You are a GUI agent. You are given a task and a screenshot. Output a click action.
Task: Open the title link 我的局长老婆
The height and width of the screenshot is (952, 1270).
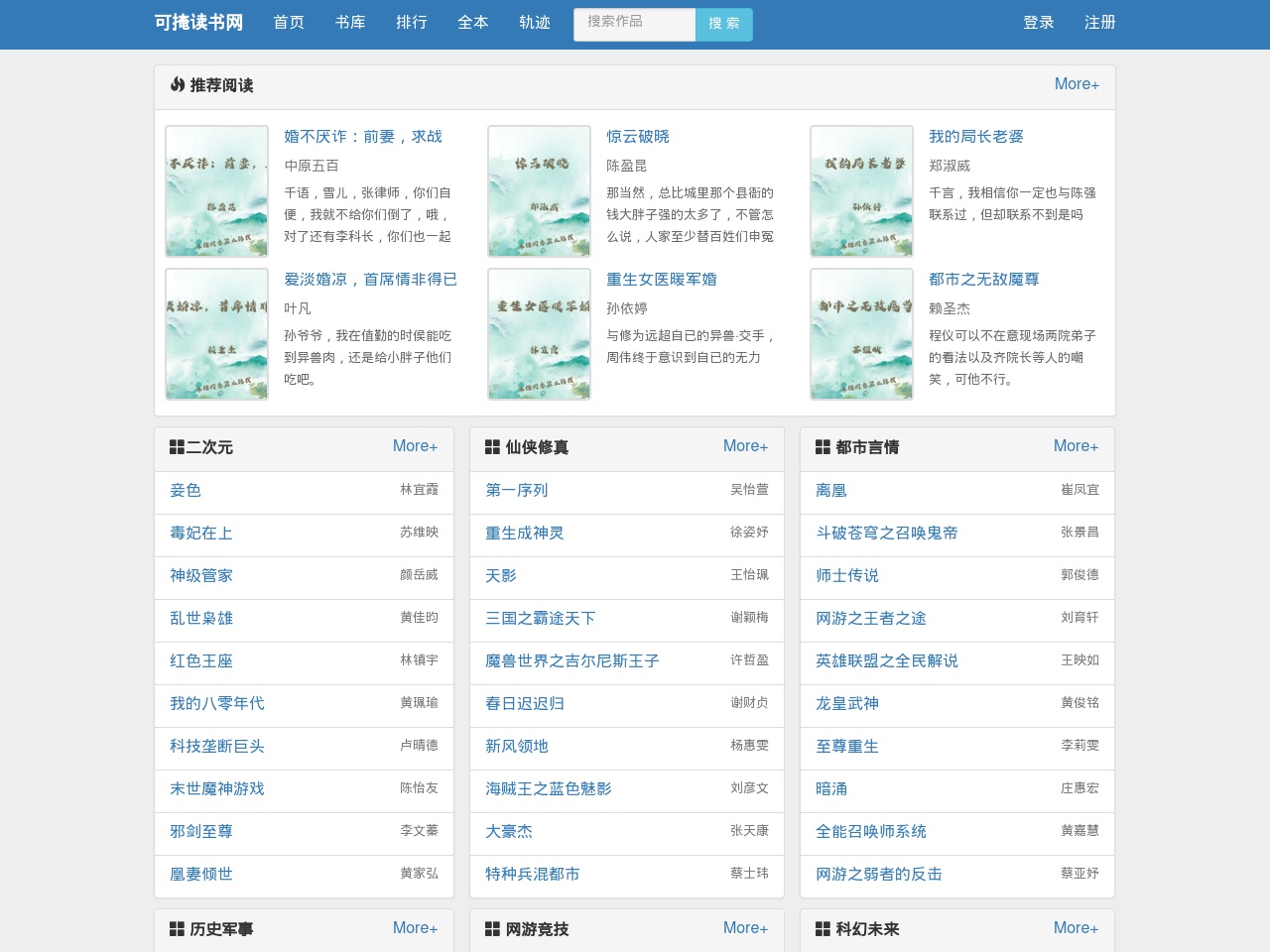point(976,137)
